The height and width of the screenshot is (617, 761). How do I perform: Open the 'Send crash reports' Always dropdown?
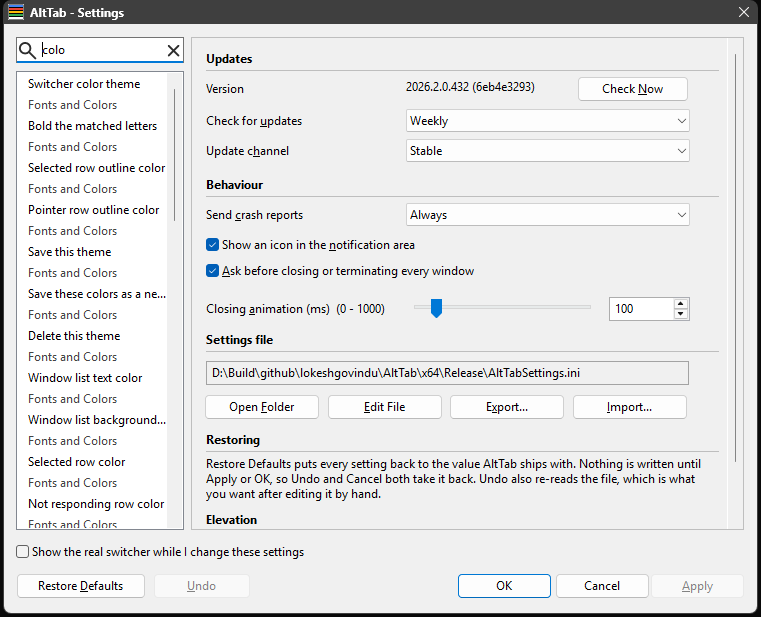point(547,215)
